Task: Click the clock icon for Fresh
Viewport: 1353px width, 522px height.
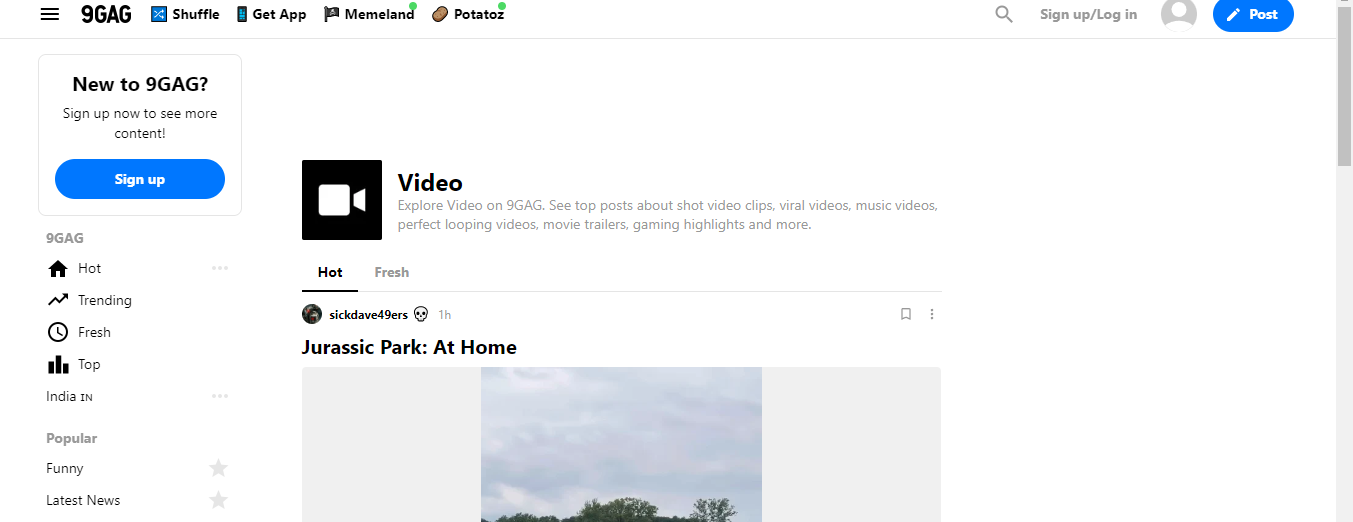Action: coord(58,332)
